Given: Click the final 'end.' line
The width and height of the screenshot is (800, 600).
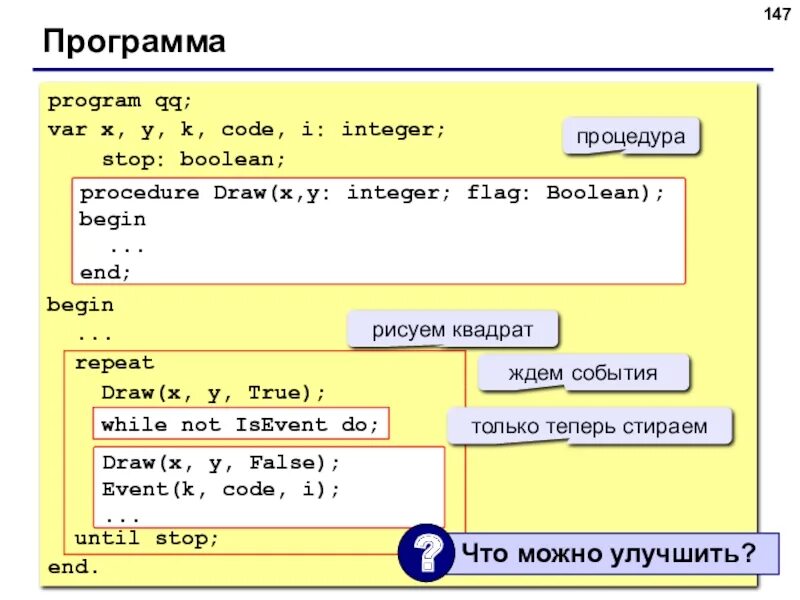Looking at the screenshot, I should [x=73, y=567].
